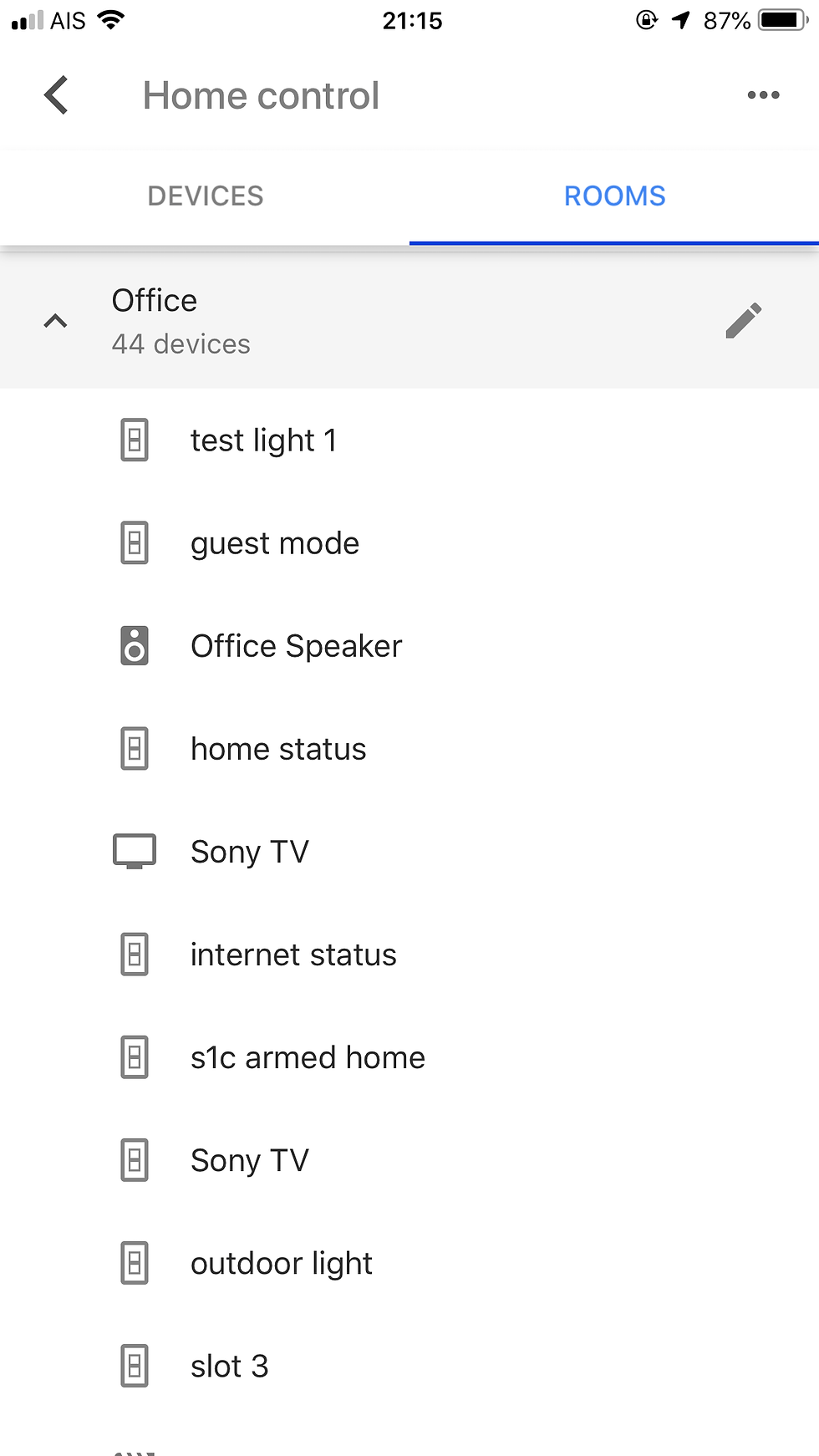Viewport: 819px width, 1456px height.
Task: Open the guest mode device
Action: [x=275, y=543]
